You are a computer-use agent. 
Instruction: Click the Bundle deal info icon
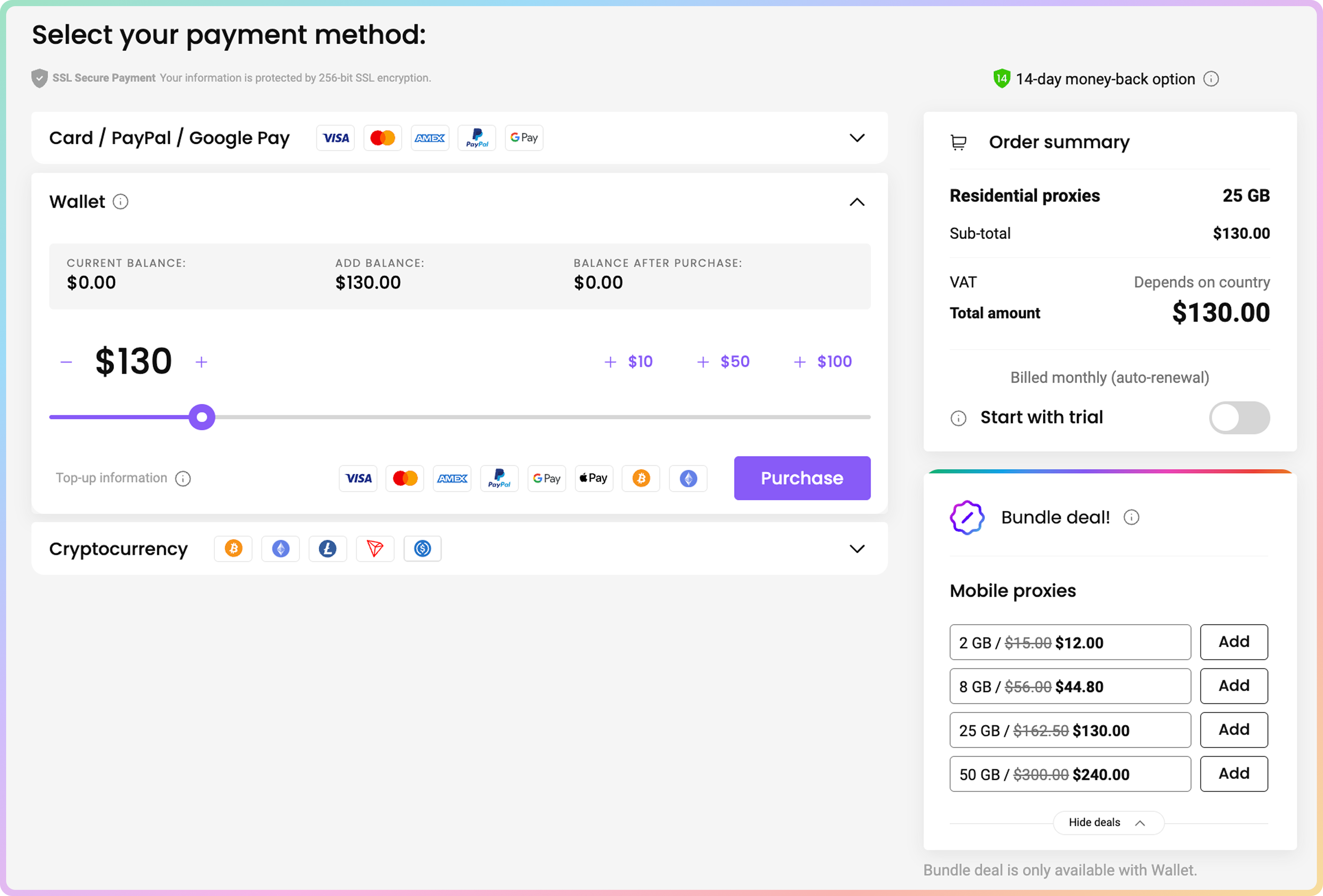[x=1131, y=517]
